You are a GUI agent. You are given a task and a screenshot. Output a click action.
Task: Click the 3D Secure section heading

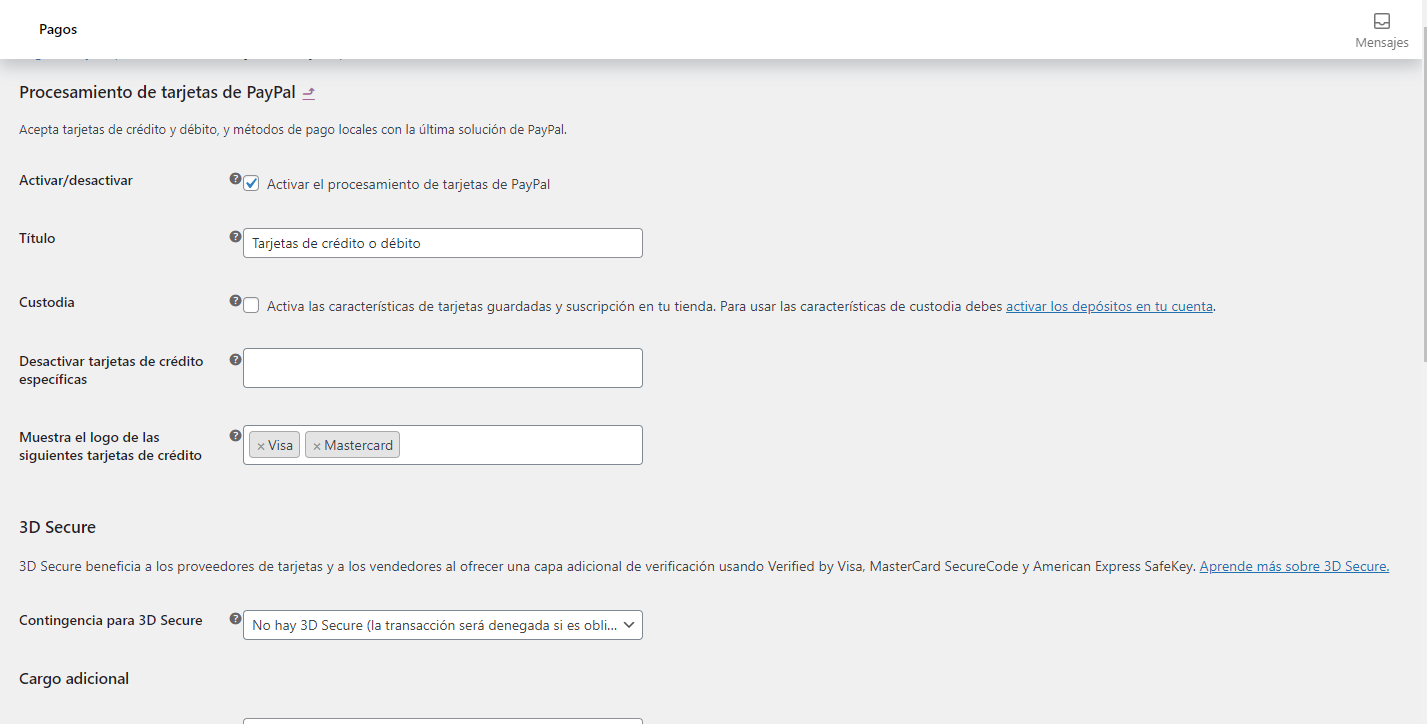pos(57,527)
